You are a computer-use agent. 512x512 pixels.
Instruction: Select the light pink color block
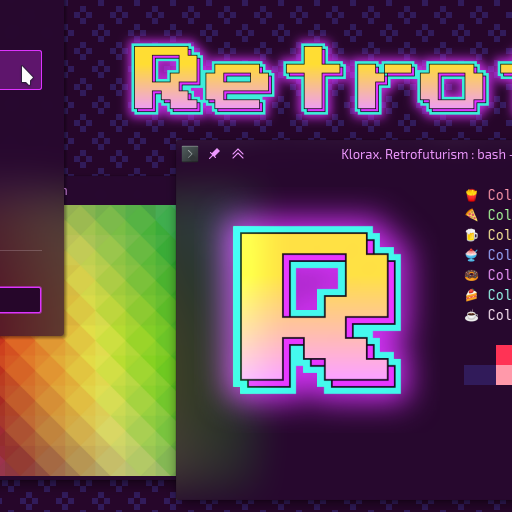point(504,375)
